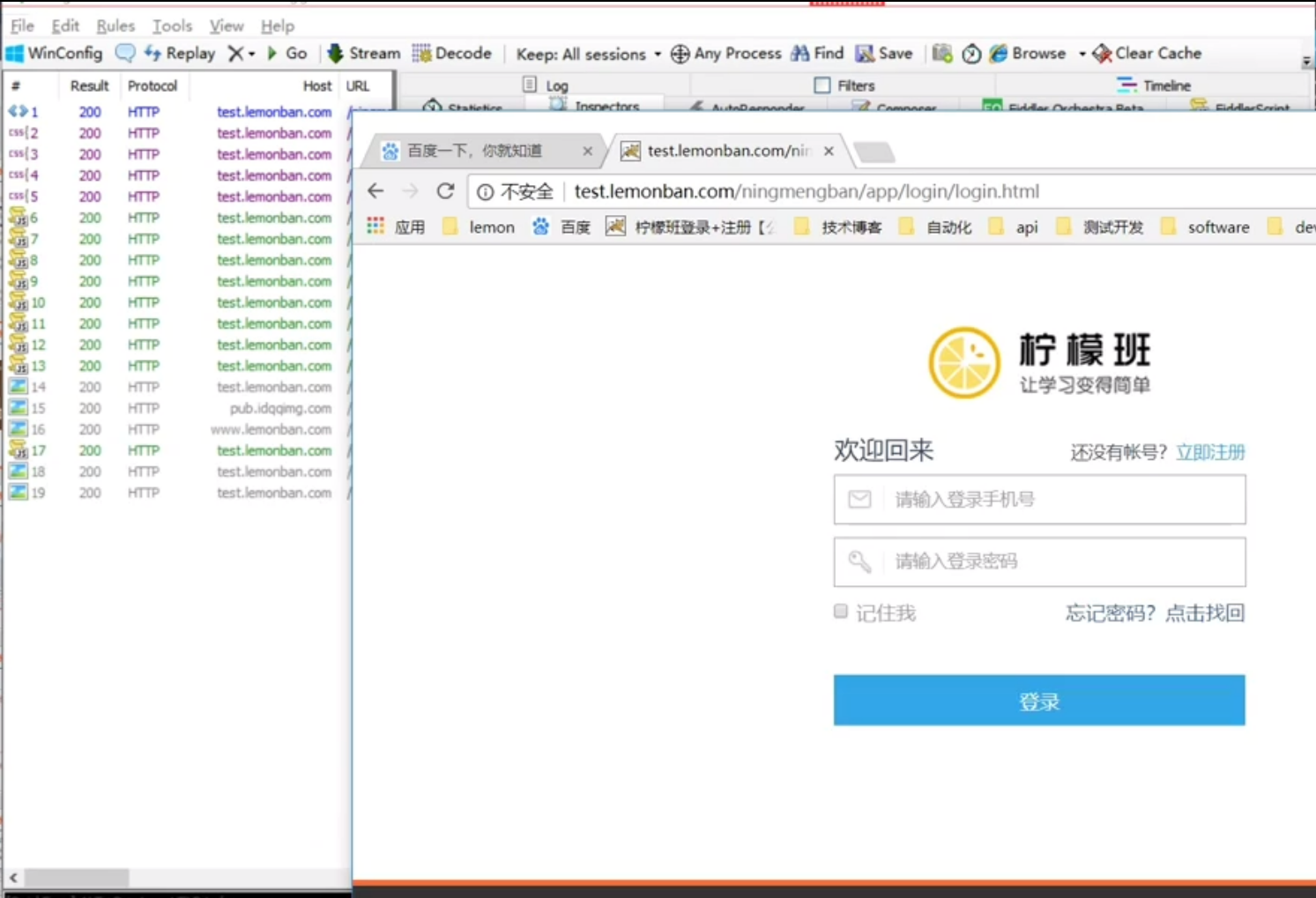
Task: Click the Go resume button
Action: 286,53
